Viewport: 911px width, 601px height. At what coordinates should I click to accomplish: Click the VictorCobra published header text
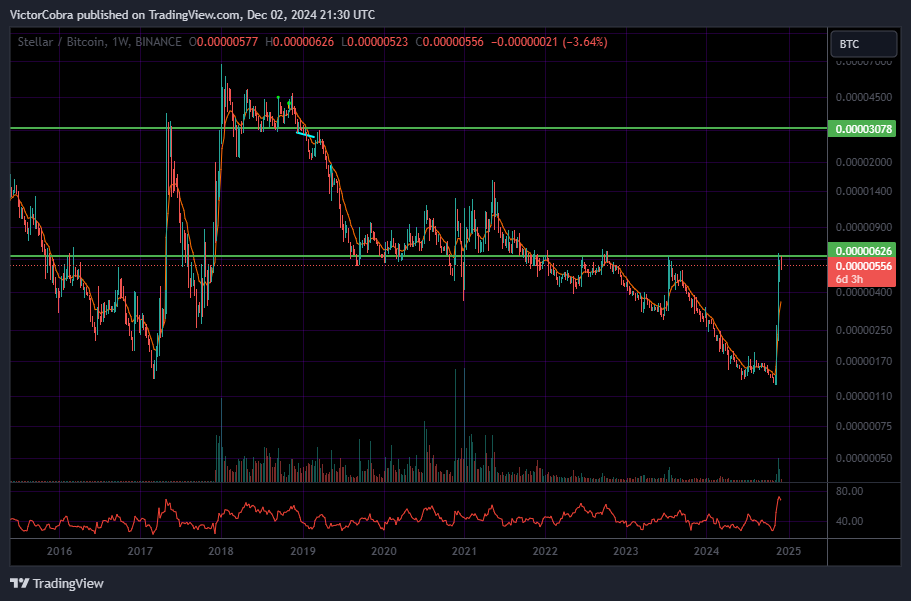pos(192,15)
